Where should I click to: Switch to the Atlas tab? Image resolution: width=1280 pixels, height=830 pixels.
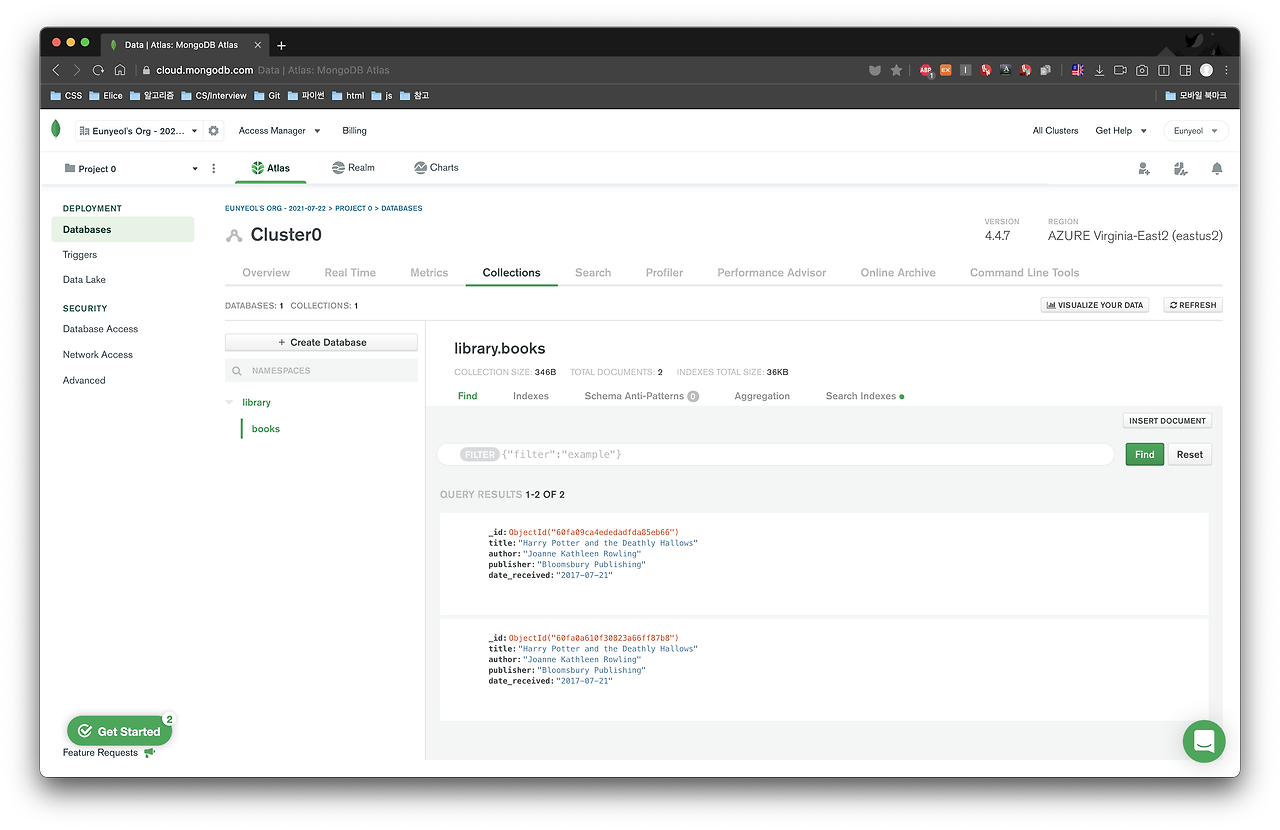pos(270,168)
